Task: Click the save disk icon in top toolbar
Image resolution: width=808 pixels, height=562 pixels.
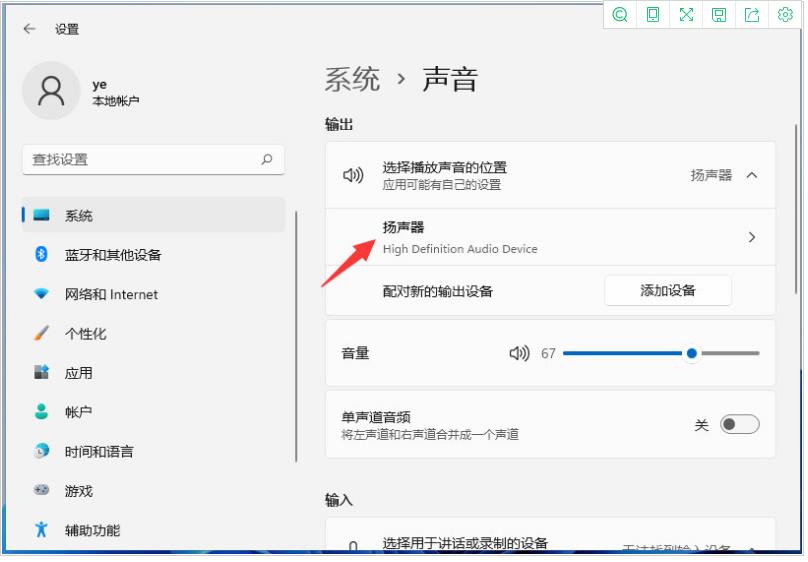Action: [719, 14]
